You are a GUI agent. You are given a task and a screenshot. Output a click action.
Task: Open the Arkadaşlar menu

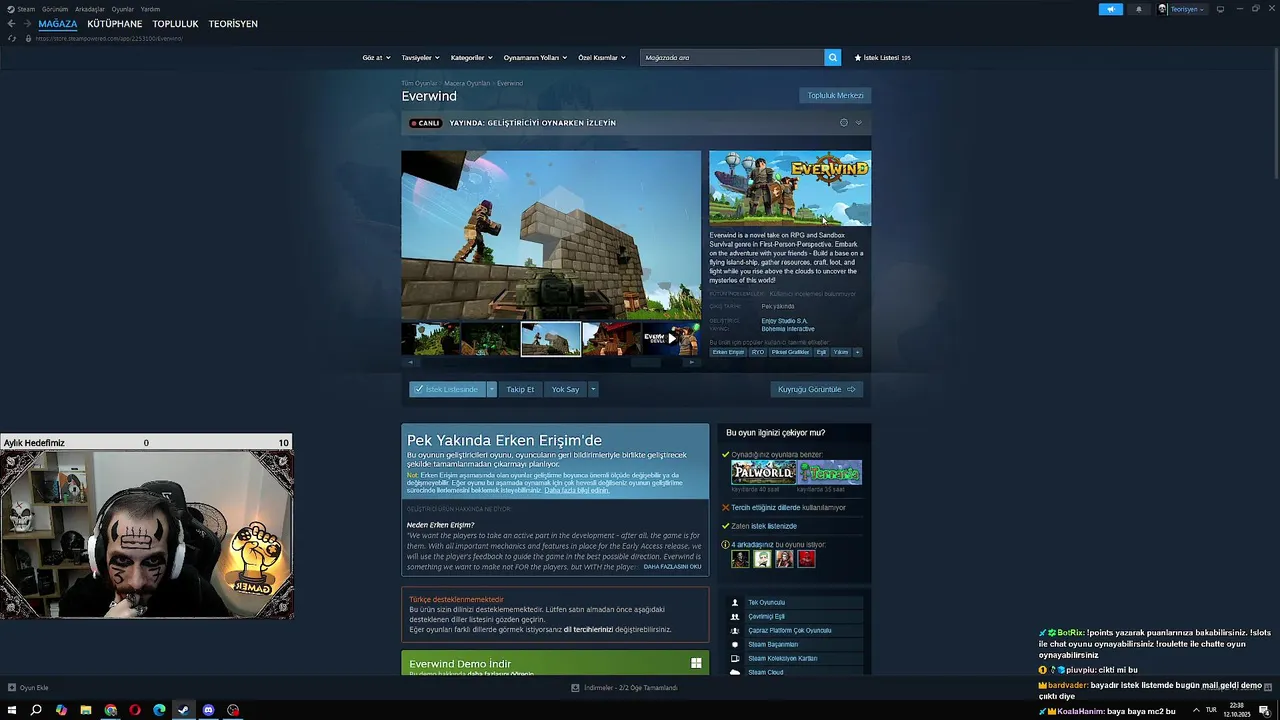pos(90,9)
